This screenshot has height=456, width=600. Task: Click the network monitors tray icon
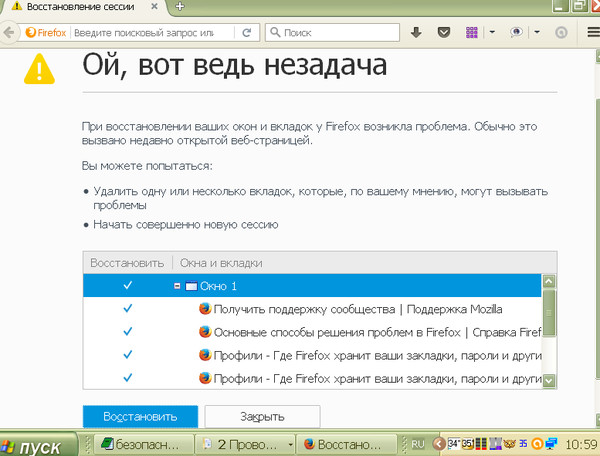point(551,443)
